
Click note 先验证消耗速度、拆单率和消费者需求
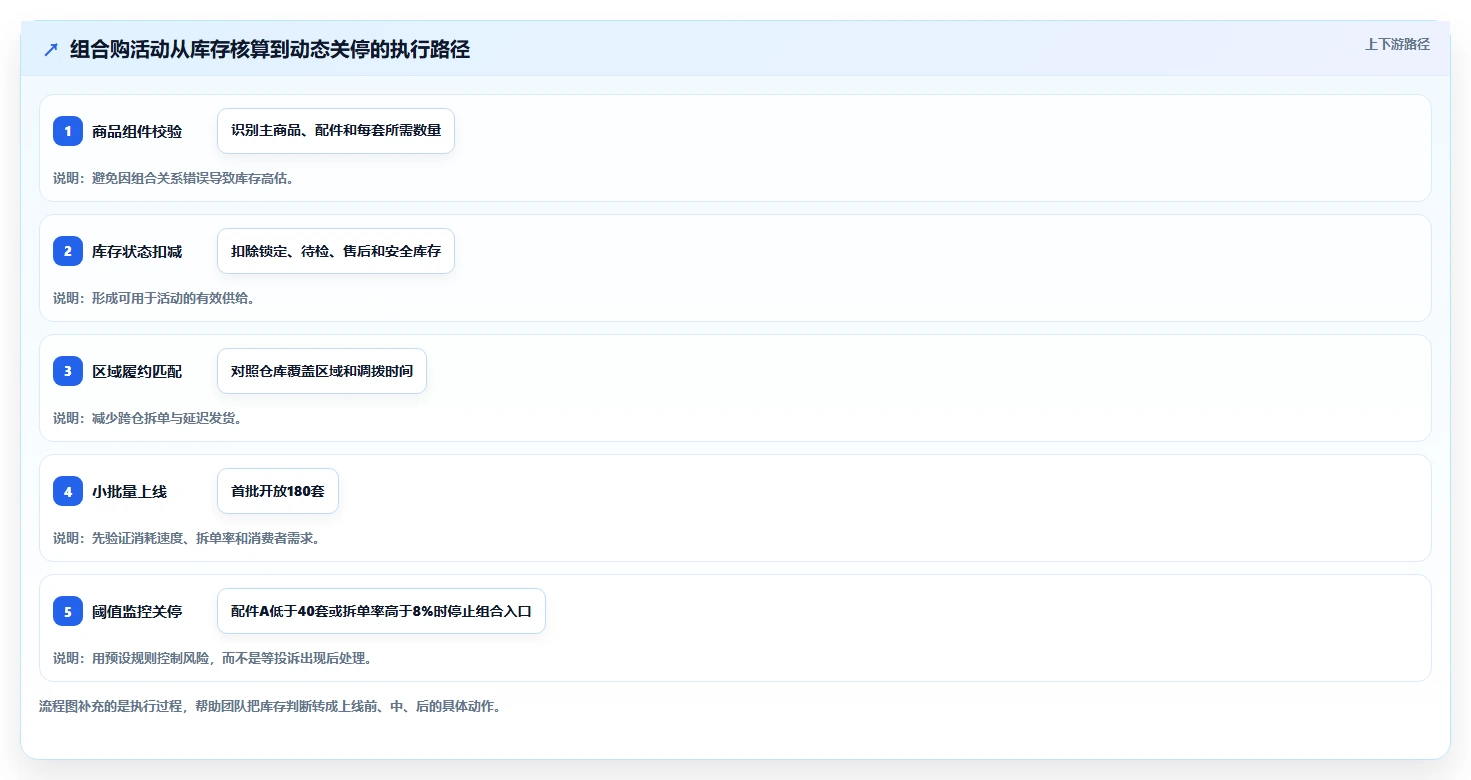186,538
